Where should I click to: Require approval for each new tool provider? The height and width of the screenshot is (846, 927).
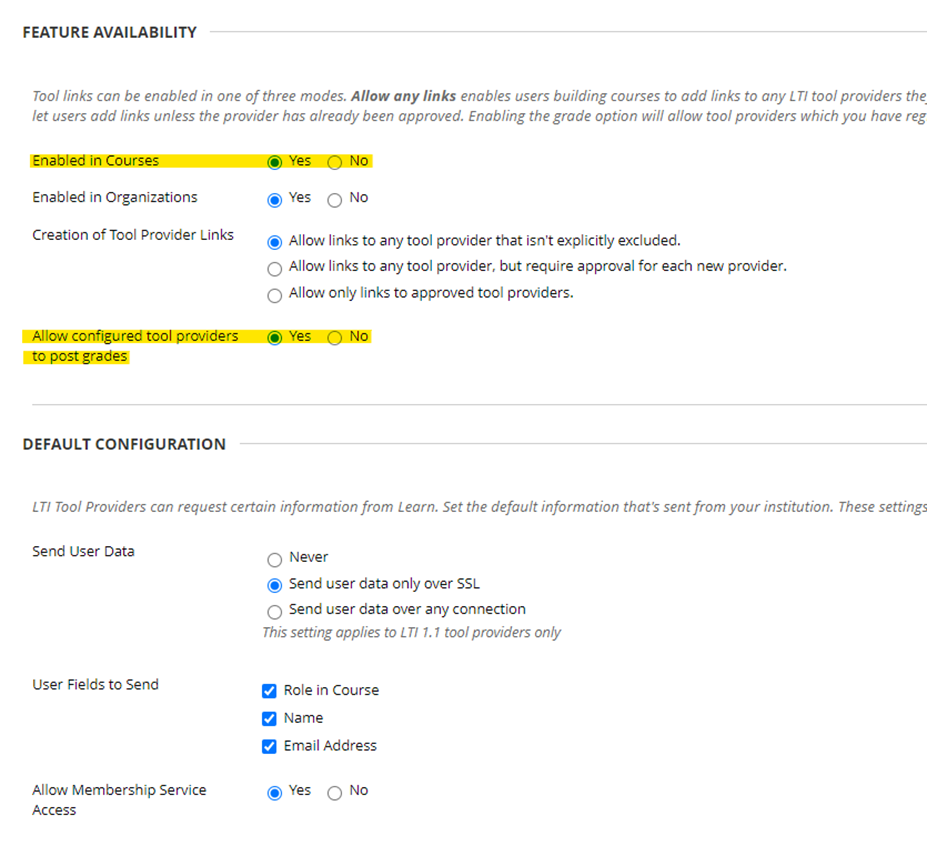pyautogui.click(x=275, y=268)
